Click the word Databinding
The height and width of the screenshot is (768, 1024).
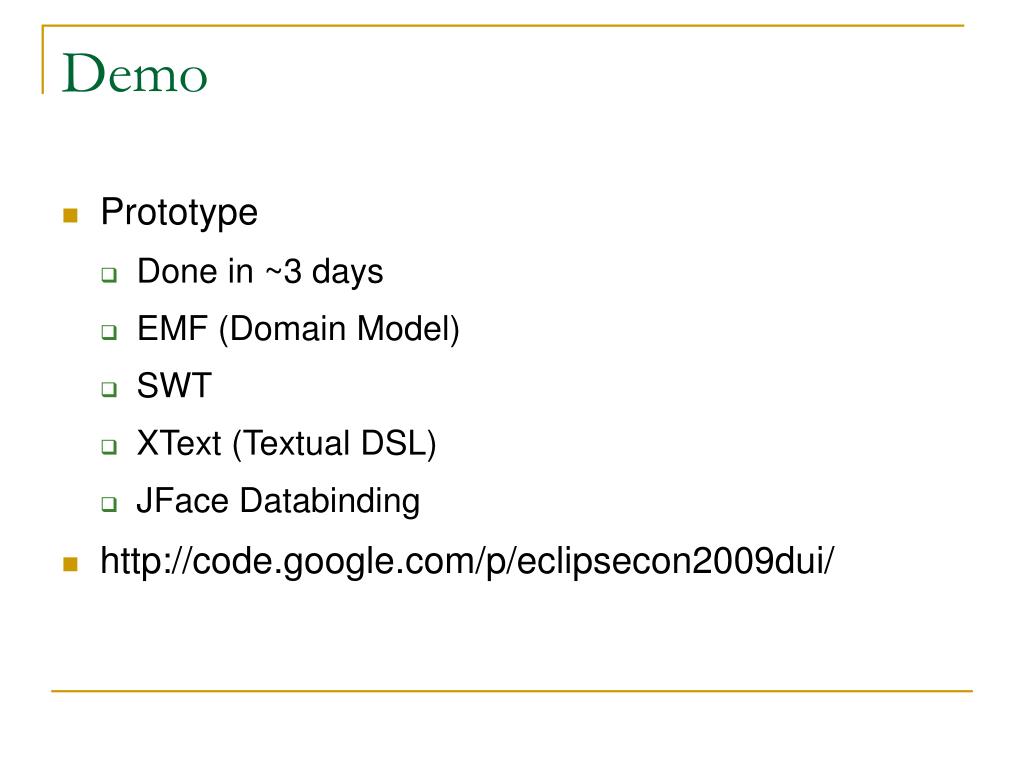pos(330,502)
